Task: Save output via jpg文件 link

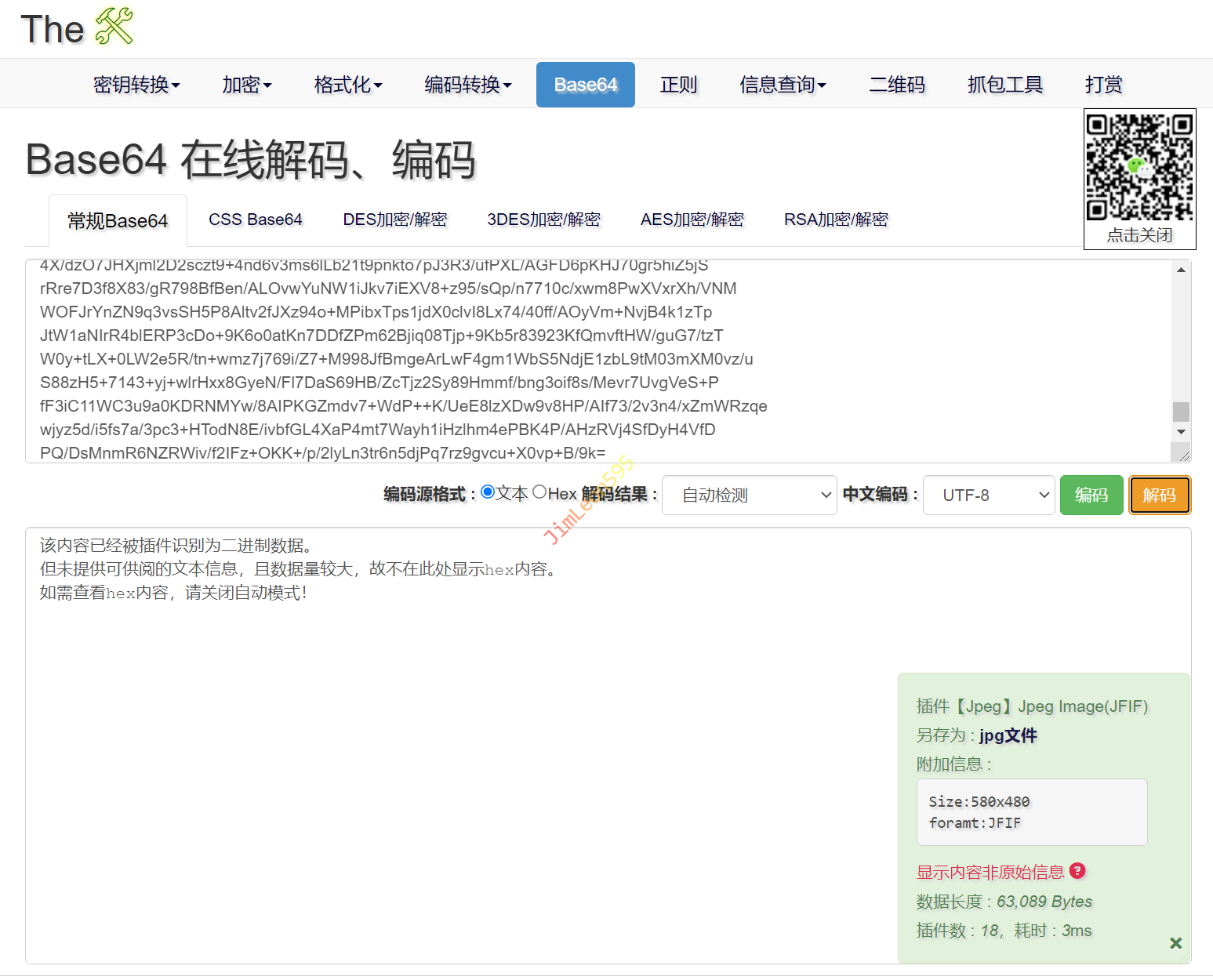Action: [1008, 735]
